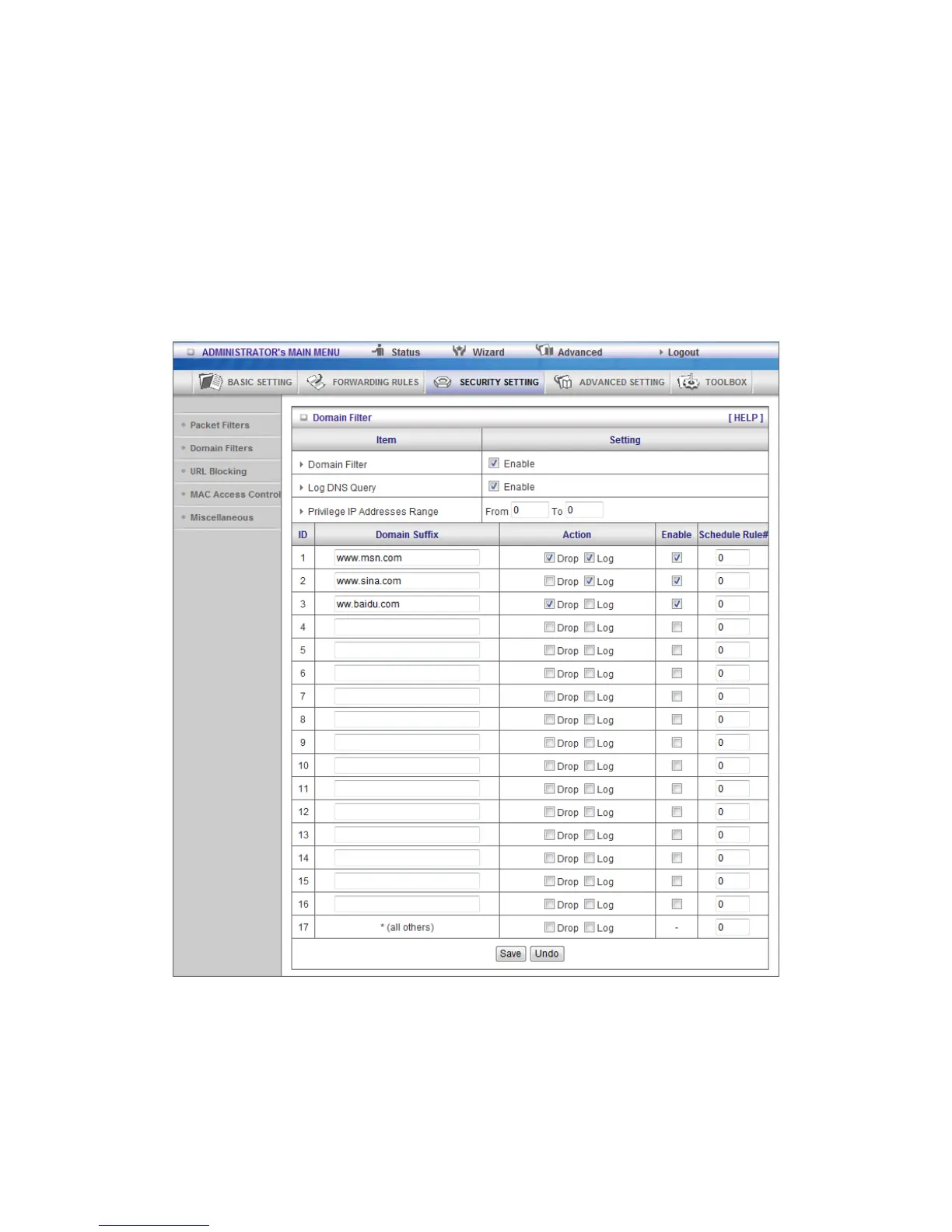Open Miscellaneous in the sidebar

coord(222,518)
